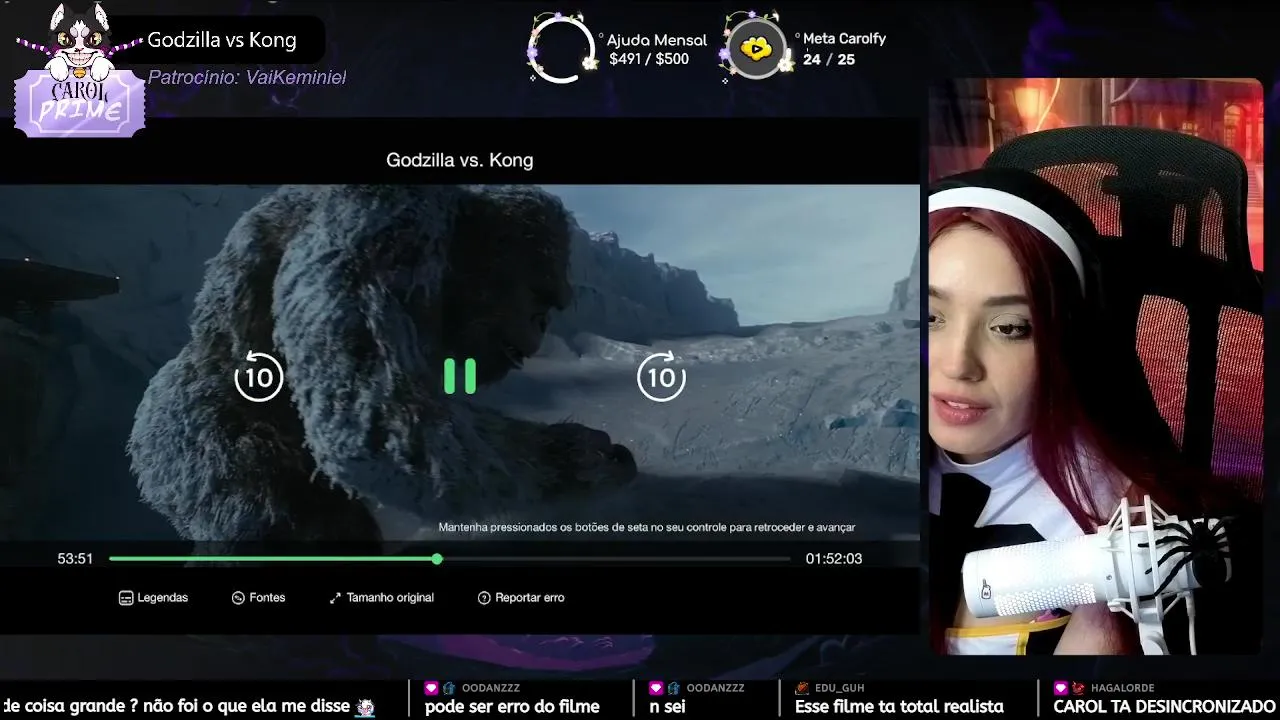Click the green playback position knob
This screenshot has width=1280, height=720.
tap(437, 559)
